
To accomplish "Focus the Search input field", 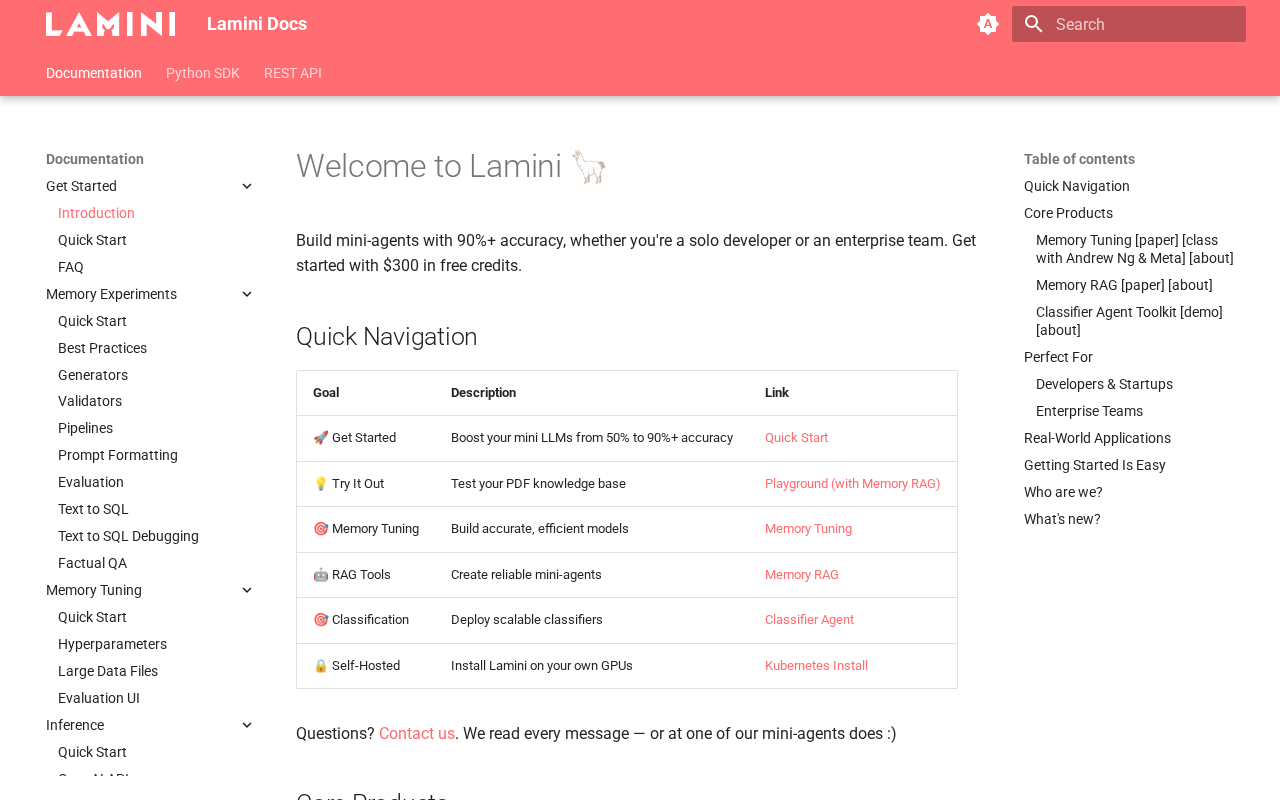I will coord(1129,24).
